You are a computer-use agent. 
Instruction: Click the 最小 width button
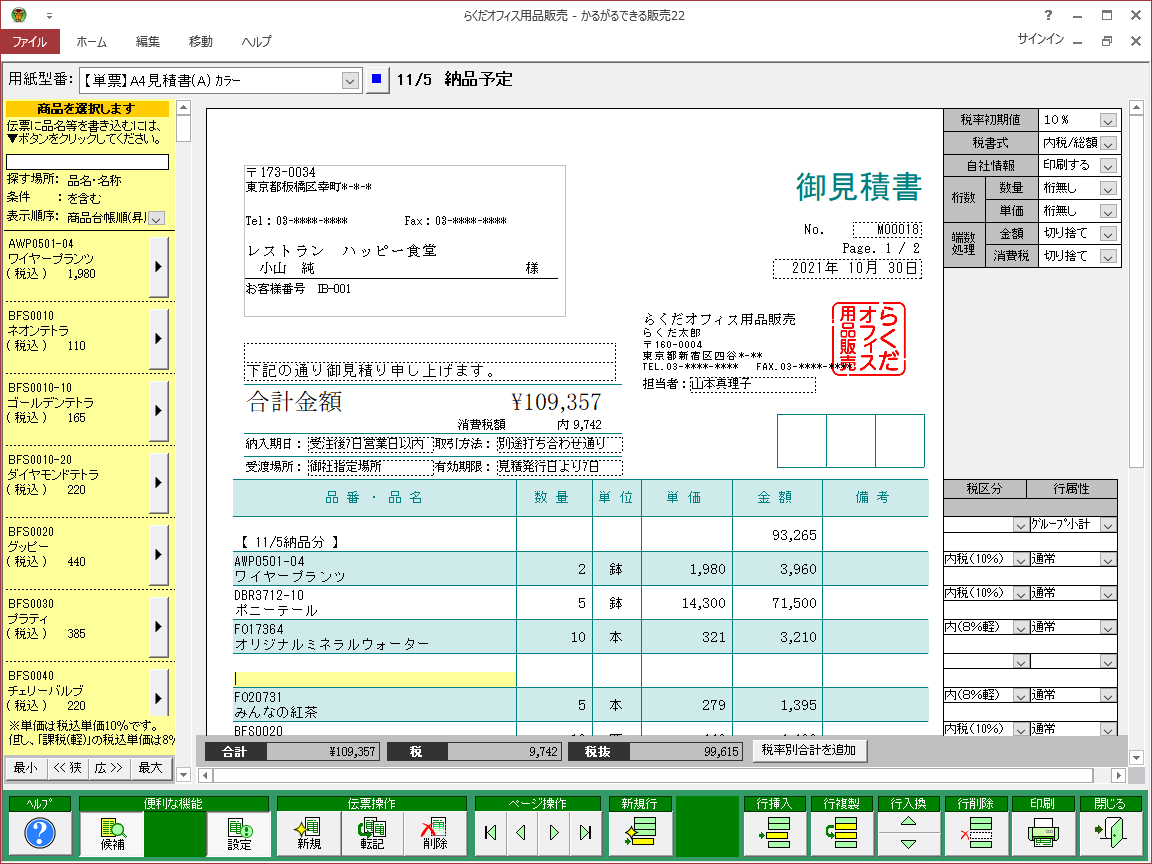(x=26, y=768)
